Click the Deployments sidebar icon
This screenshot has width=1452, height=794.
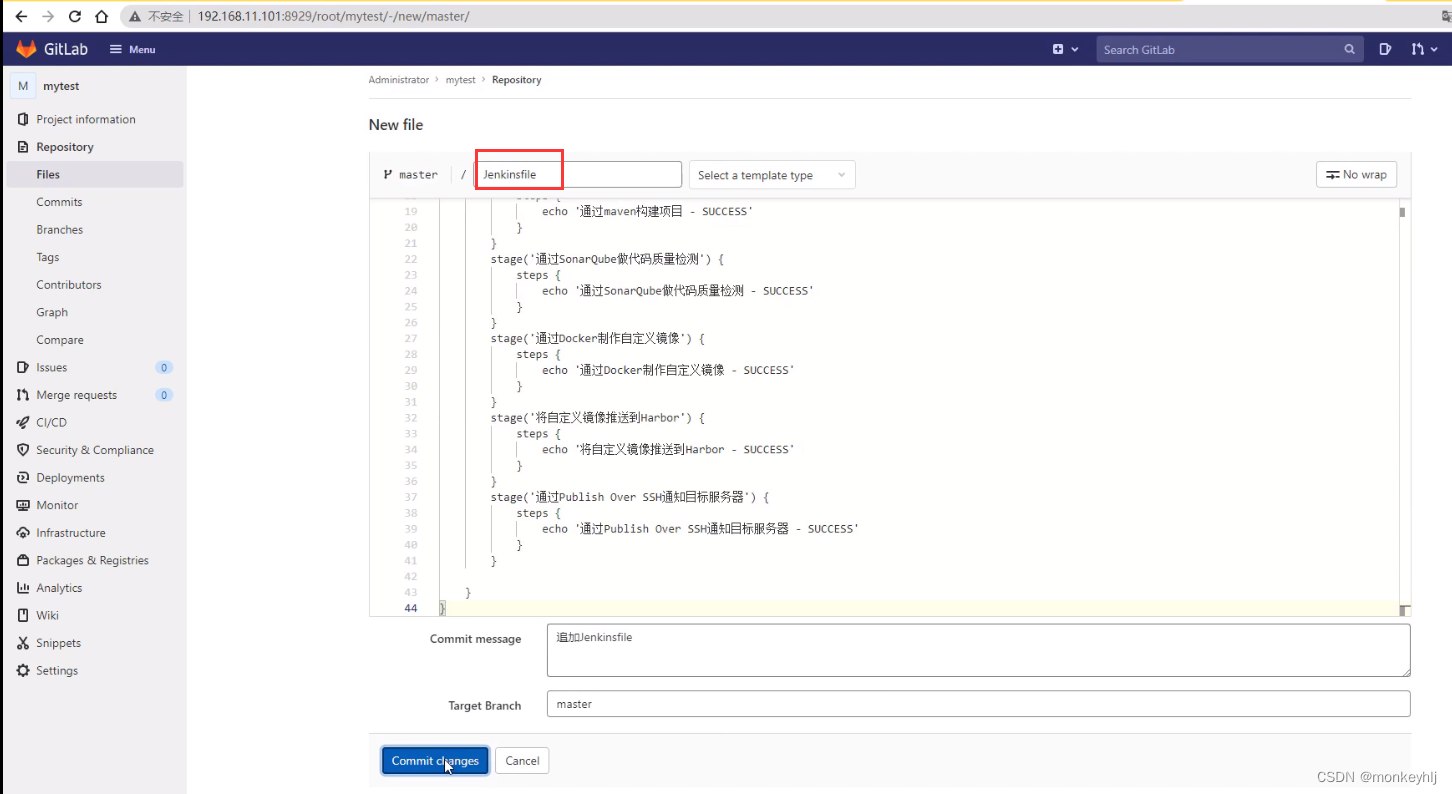click(x=23, y=477)
